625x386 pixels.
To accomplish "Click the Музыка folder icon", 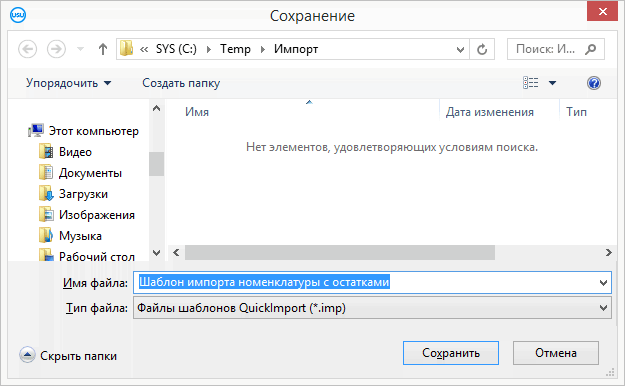I will 46,236.
